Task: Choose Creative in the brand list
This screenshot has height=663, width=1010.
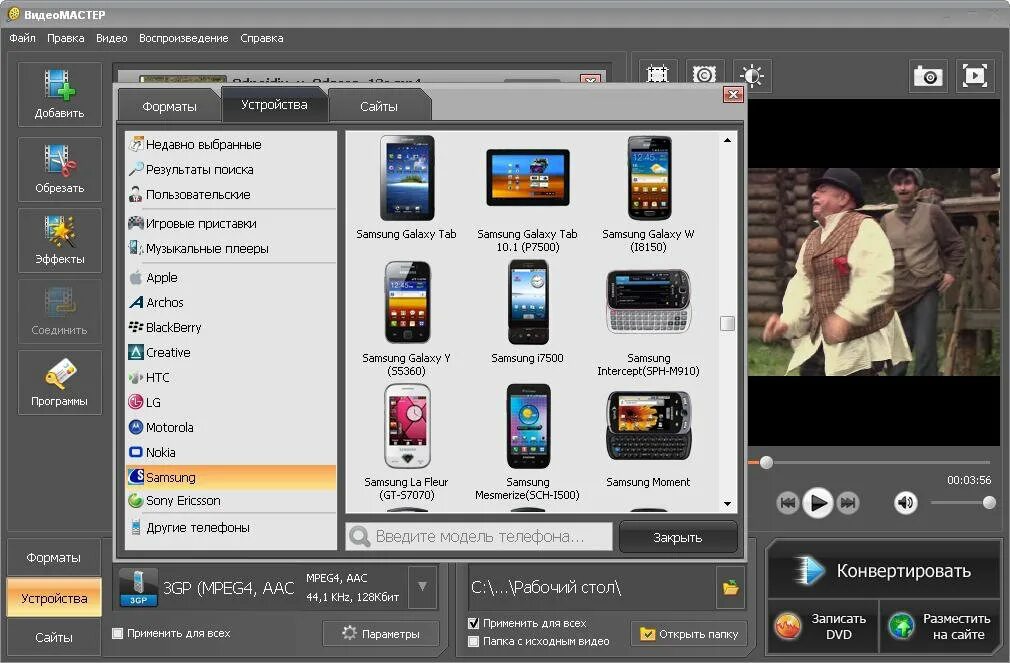Action: [x=231, y=352]
